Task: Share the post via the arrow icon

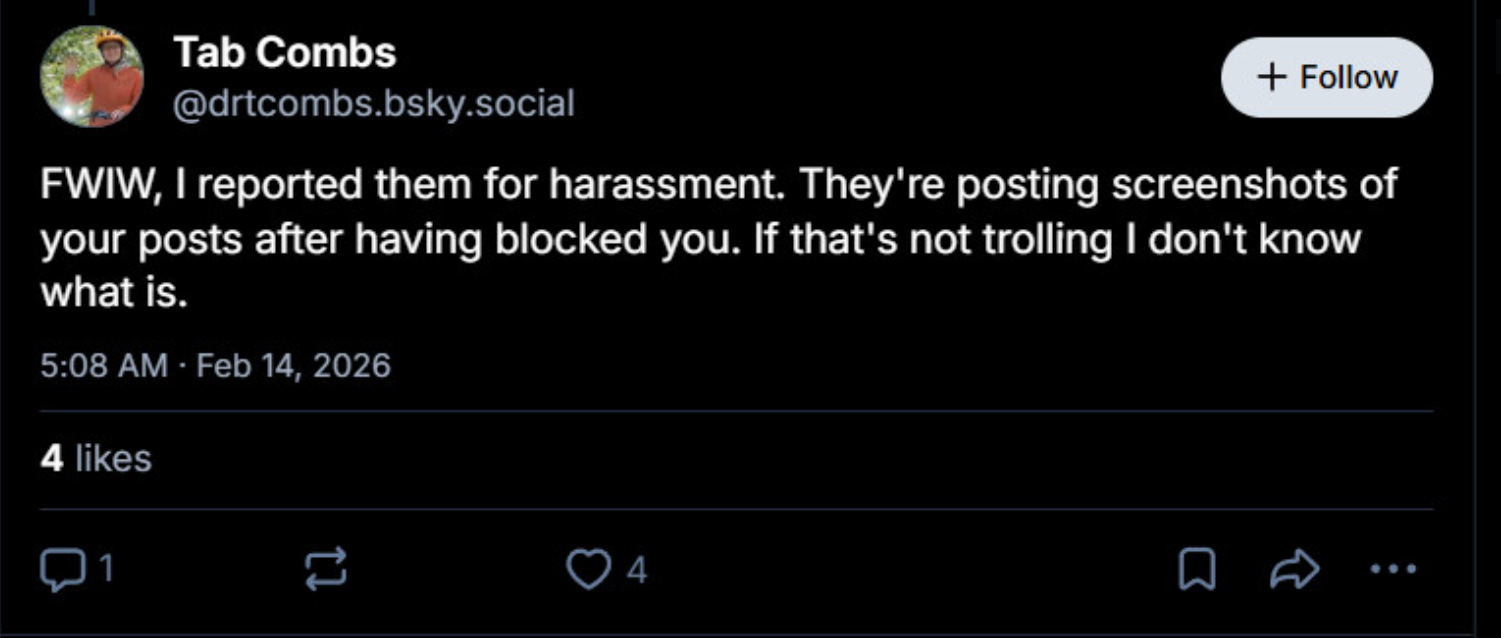Action: [1294, 570]
